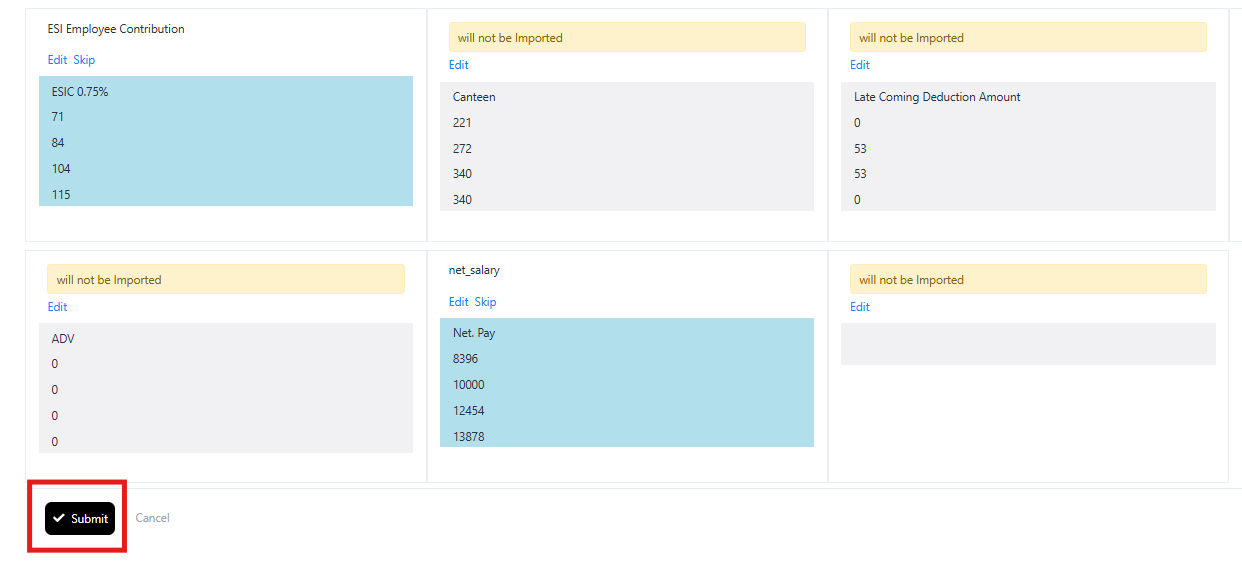Click the Submit button with checkmark

(80, 518)
